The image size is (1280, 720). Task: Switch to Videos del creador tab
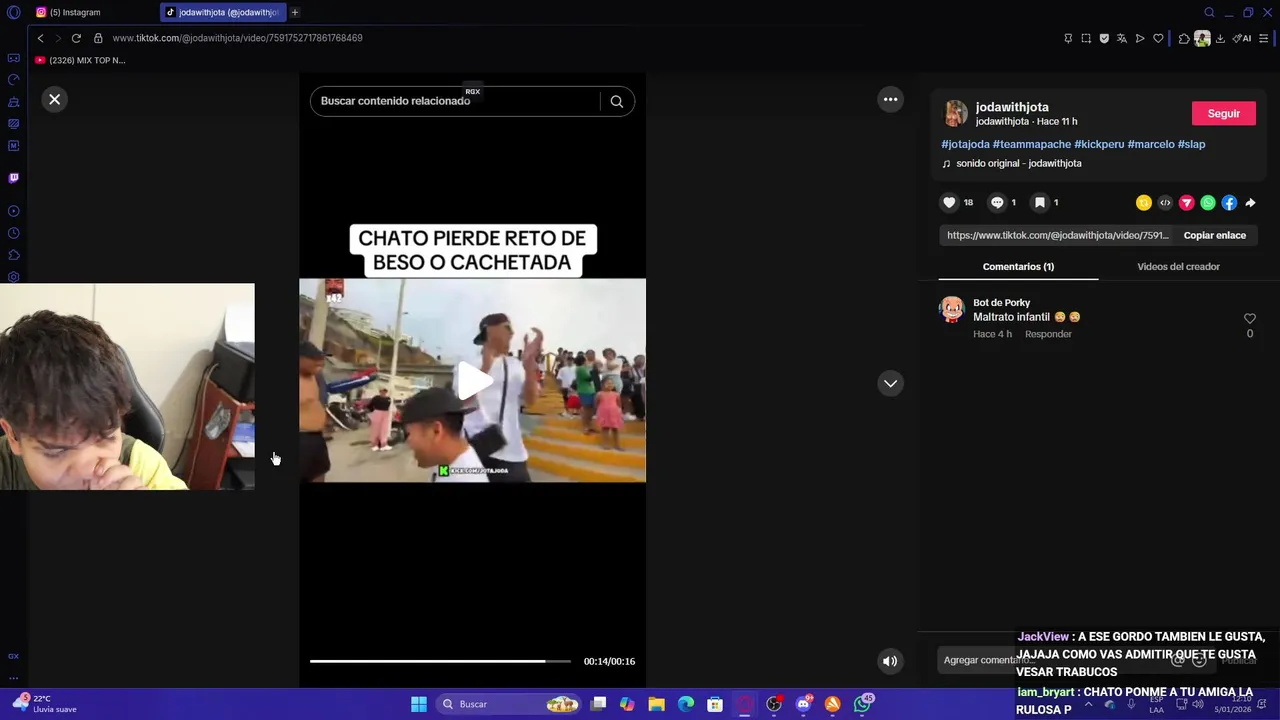[1178, 267]
